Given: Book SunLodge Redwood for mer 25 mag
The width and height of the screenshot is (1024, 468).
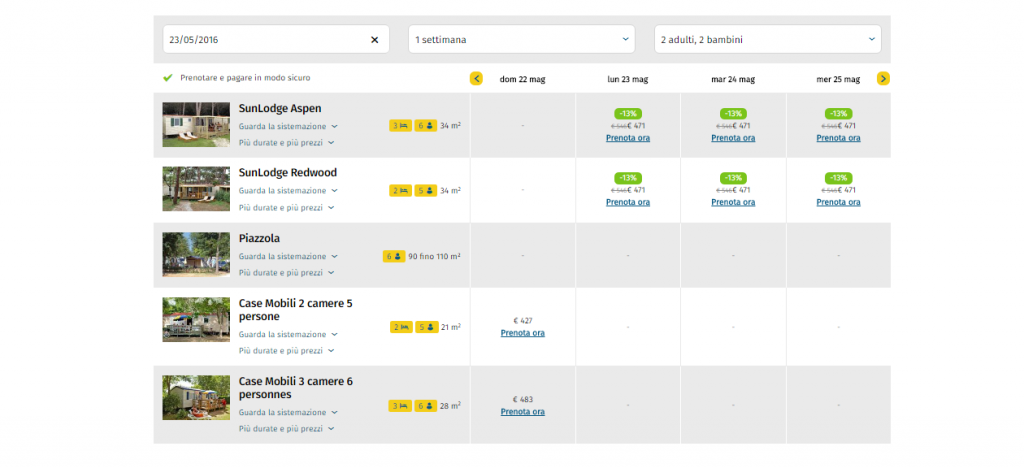Looking at the screenshot, I should pyautogui.click(x=838, y=202).
